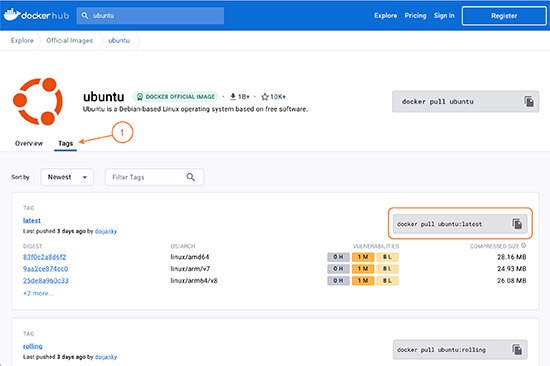The height and width of the screenshot is (366, 550).
Task: Click 0 H badge for linux/arm/v7
Action: (338, 269)
